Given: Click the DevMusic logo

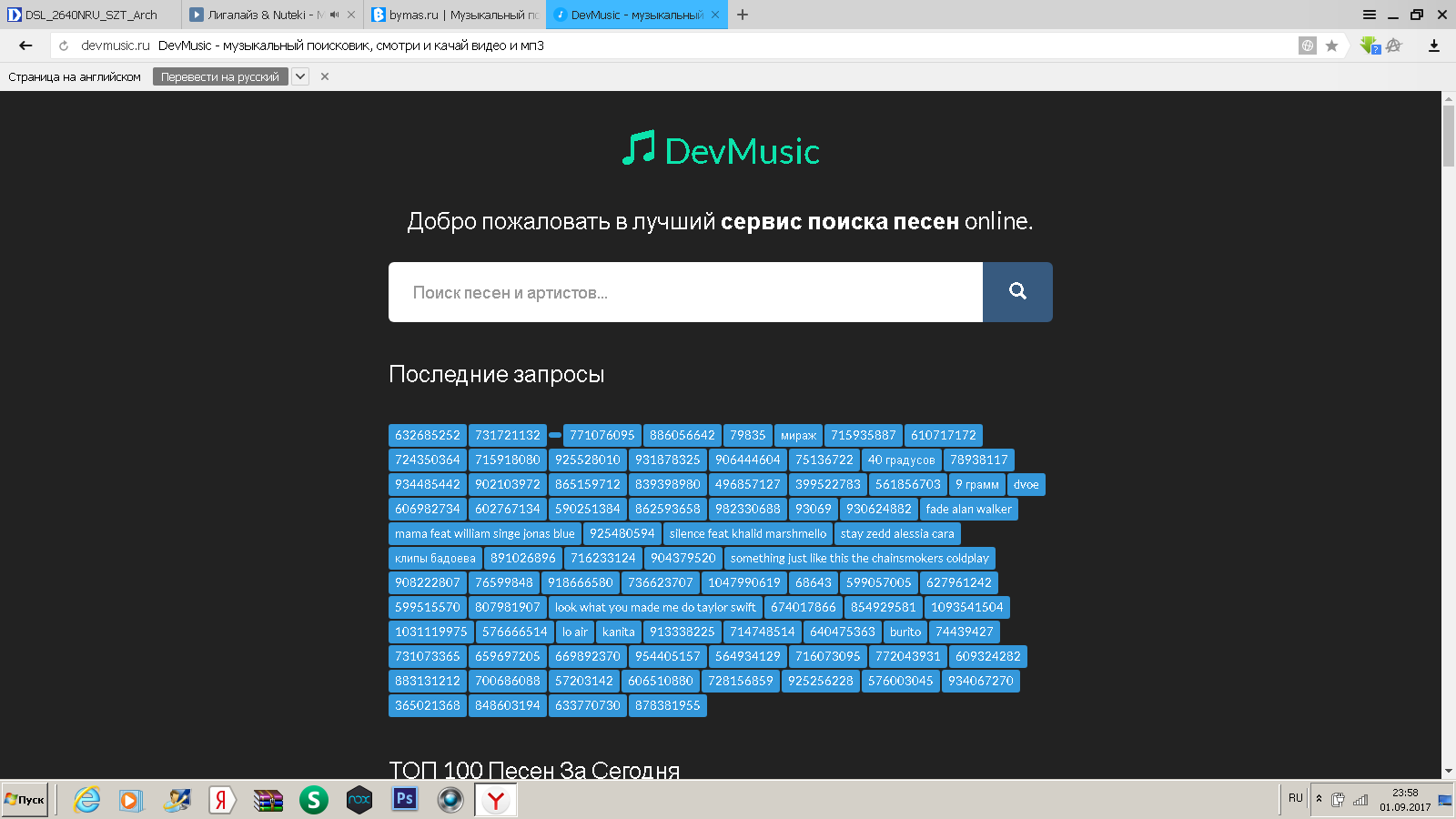Looking at the screenshot, I should pyautogui.click(x=721, y=150).
